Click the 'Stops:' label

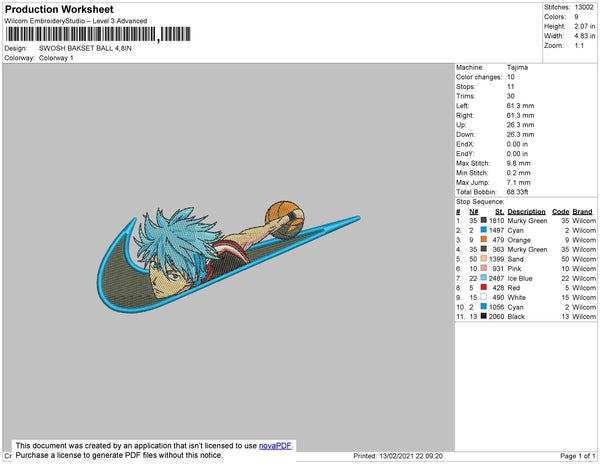[x=464, y=86]
